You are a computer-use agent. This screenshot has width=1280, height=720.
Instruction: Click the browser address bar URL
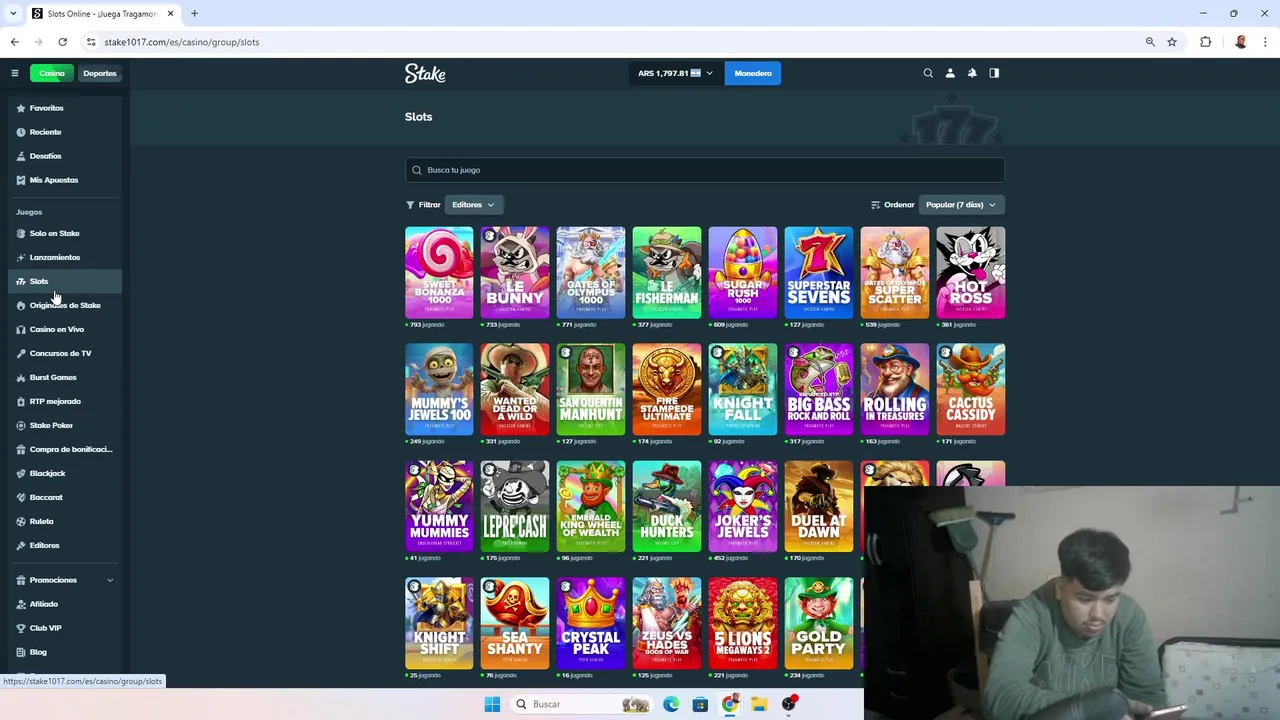click(x=182, y=42)
